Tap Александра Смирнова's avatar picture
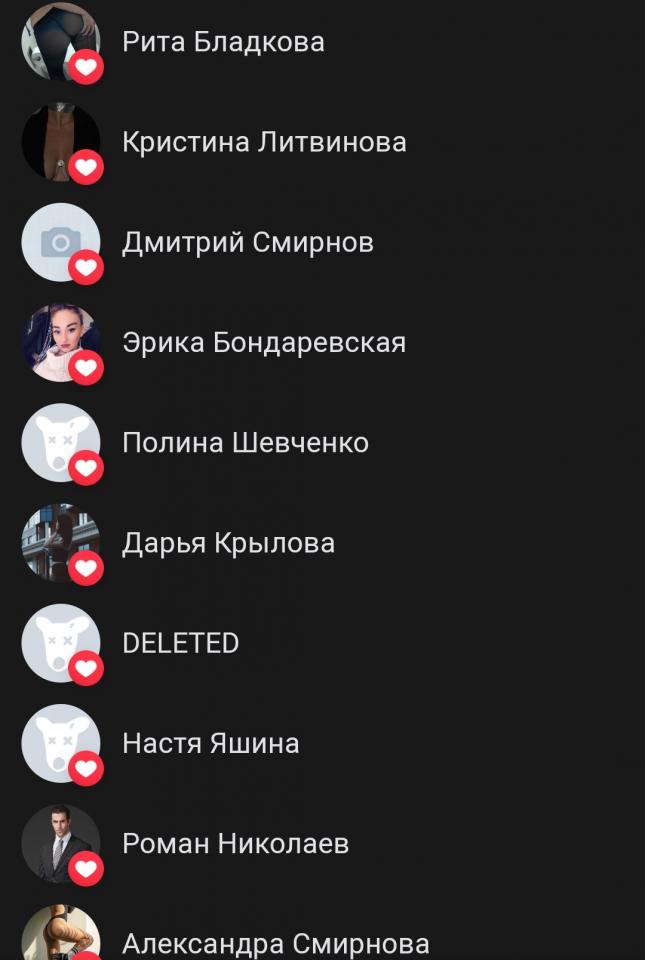645x960 pixels. pos(61,932)
